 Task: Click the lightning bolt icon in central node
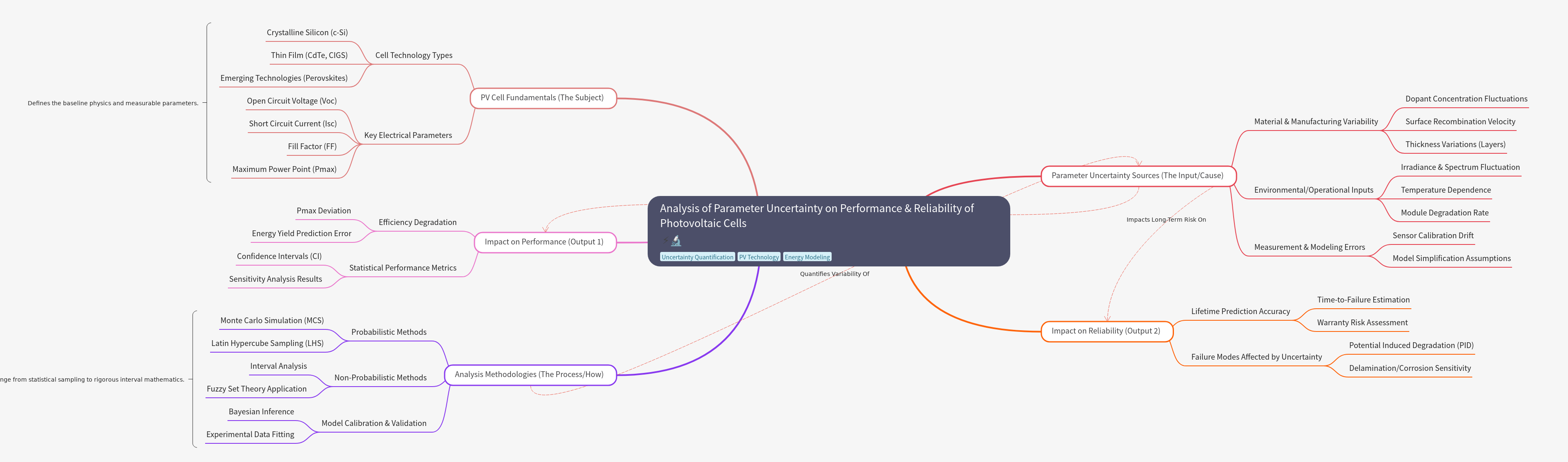click(665, 241)
